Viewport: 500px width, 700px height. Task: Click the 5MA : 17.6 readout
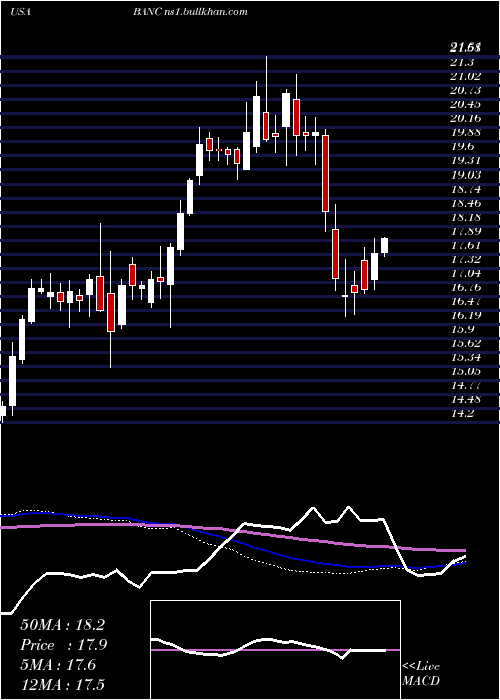pyautogui.click(x=58, y=665)
